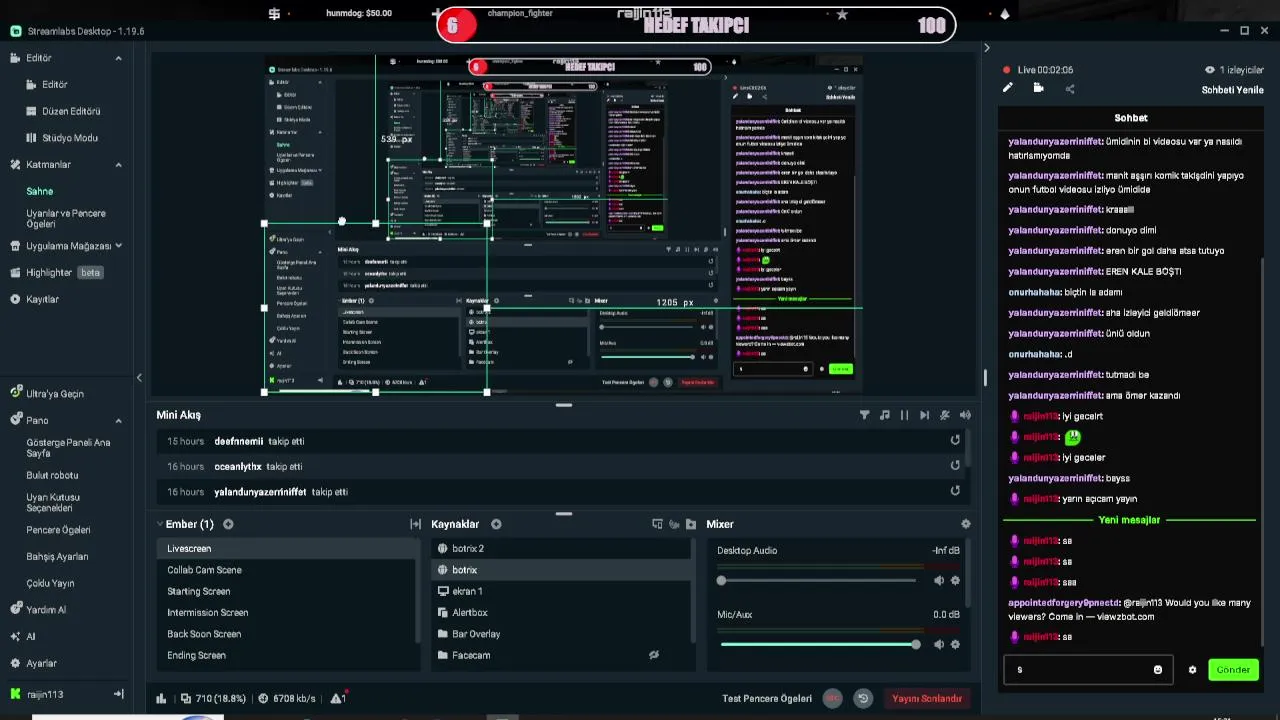Expand the Uygulama Mağazası section
Viewport: 1280px width, 720px height.
pyautogui.click(x=118, y=246)
